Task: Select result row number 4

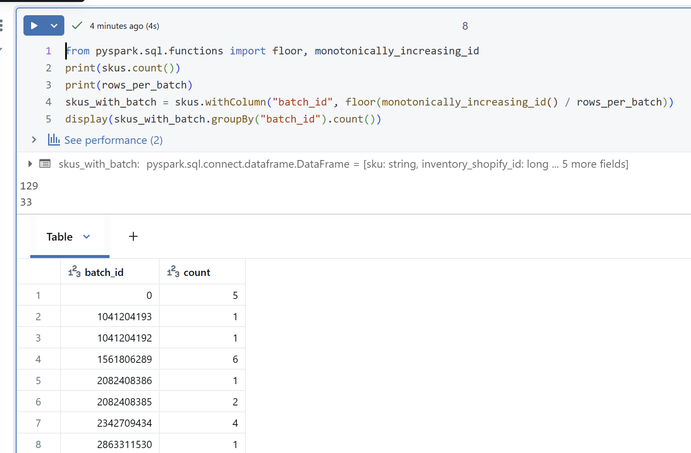Action: pyautogui.click(x=37, y=357)
